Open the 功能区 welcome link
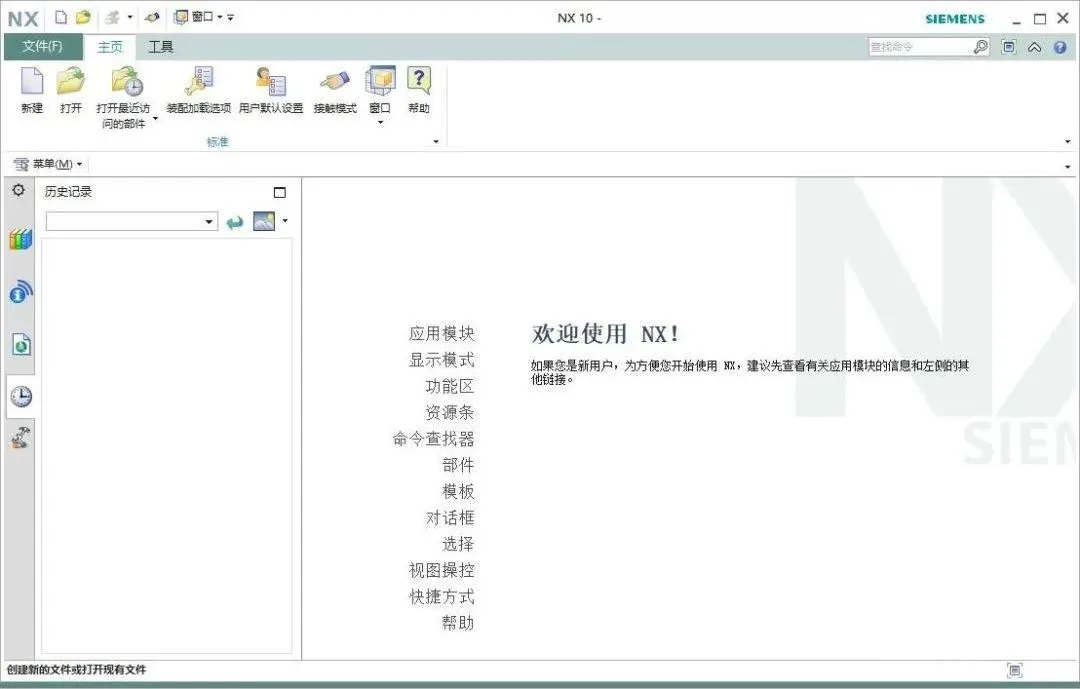The image size is (1080, 689). point(450,386)
